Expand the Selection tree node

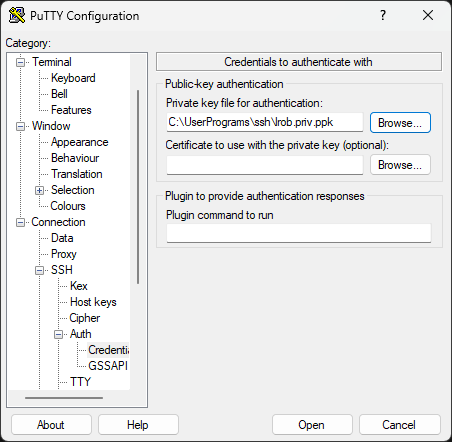pos(39,190)
